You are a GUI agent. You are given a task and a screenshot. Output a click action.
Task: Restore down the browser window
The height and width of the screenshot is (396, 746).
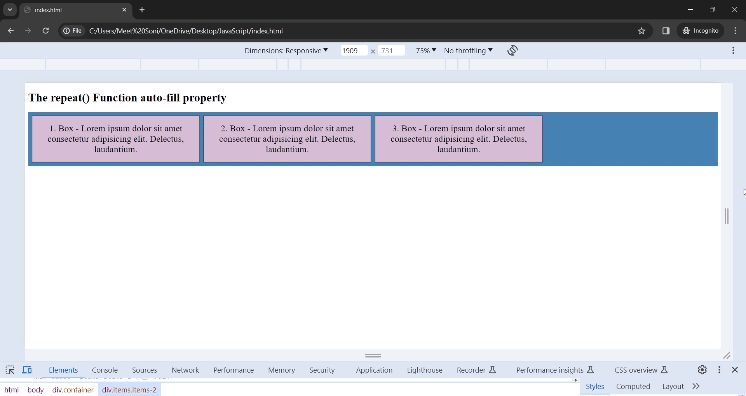click(712, 10)
